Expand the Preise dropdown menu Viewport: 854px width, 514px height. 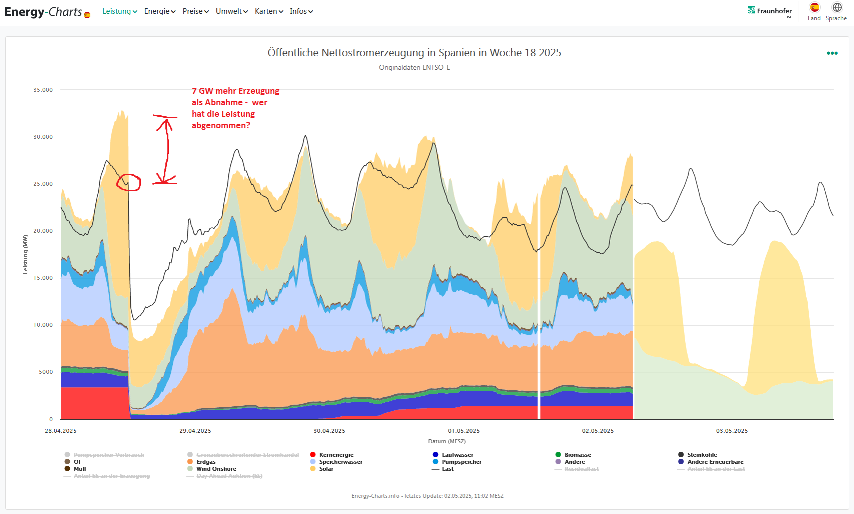click(196, 11)
